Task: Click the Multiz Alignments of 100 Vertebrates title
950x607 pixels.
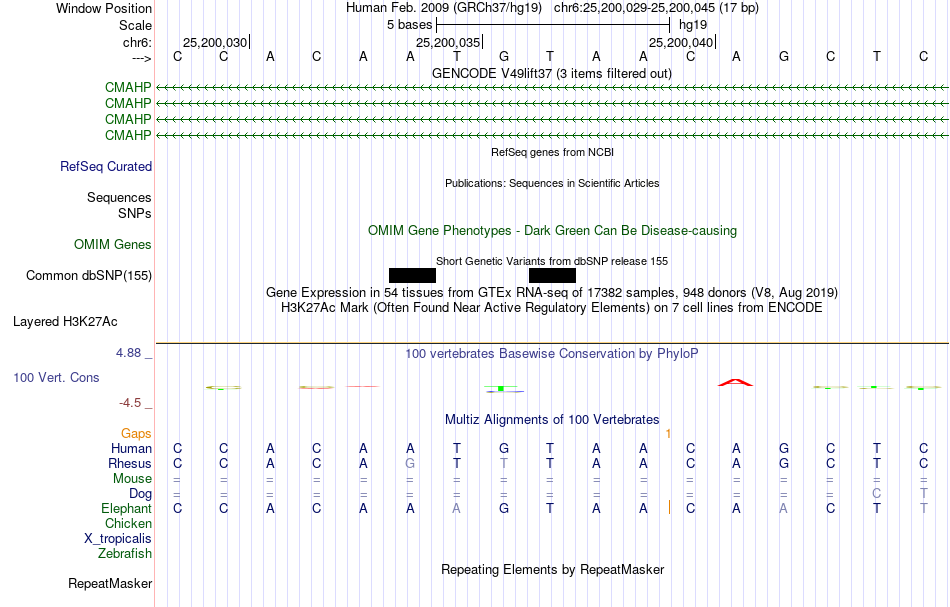Action: 552,419
